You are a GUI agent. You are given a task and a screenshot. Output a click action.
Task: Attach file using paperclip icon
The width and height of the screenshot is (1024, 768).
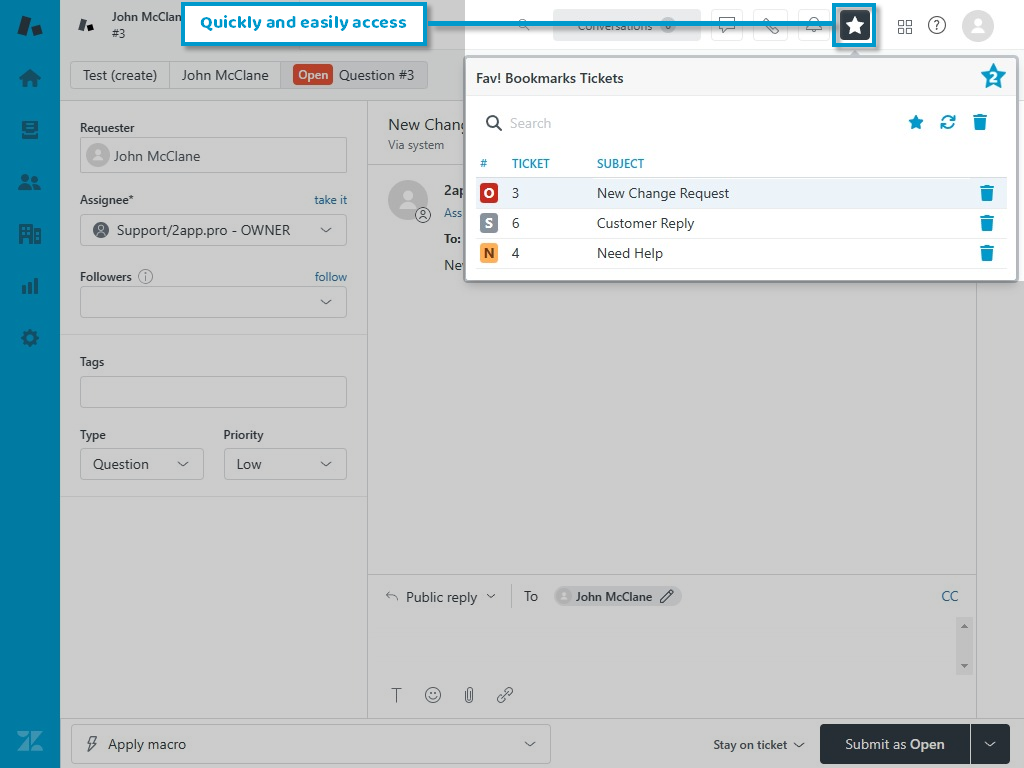tap(468, 695)
